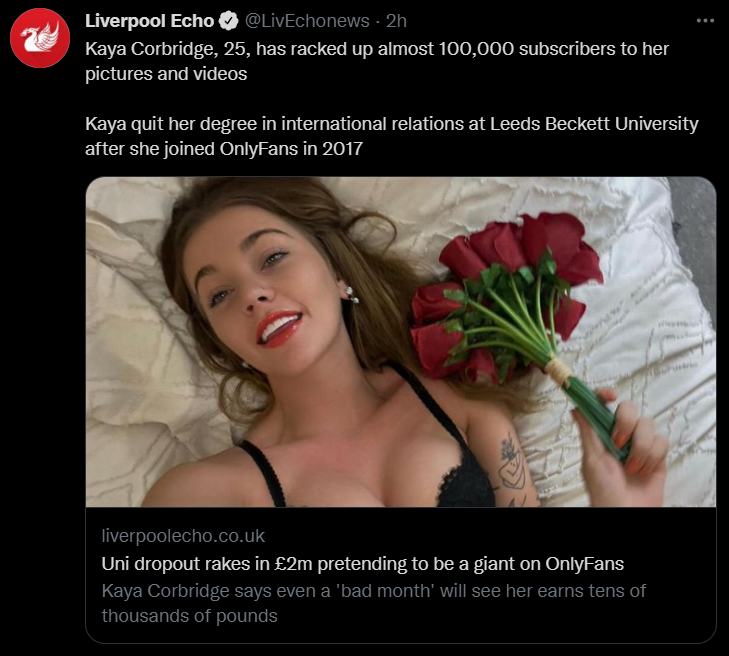Click 'pictures and videos' in the tweet text
Screen dimensions: 729x656
[x=166, y=73]
